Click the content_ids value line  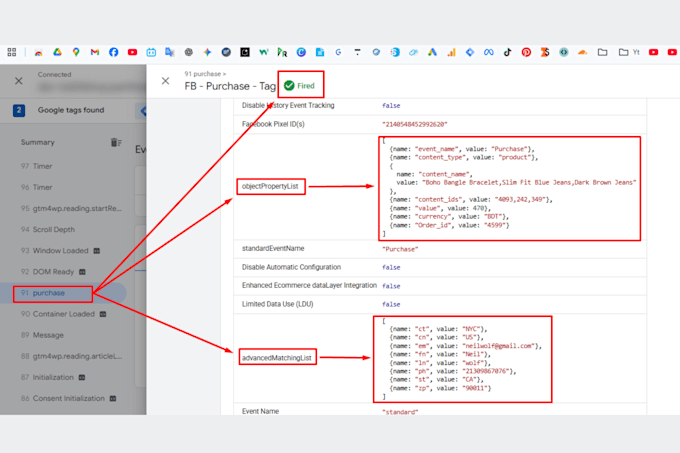tap(471, 200)
